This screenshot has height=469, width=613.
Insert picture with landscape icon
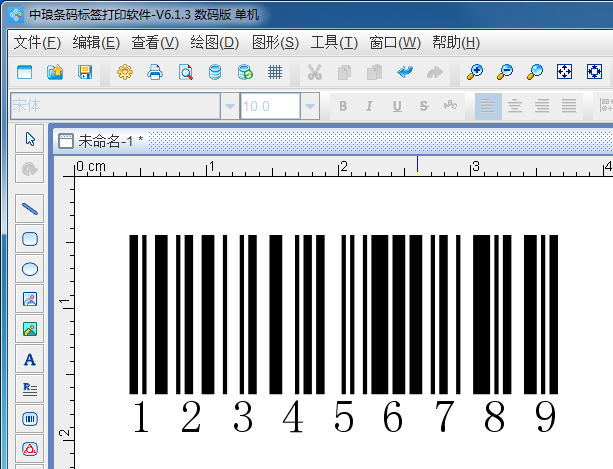30,329
